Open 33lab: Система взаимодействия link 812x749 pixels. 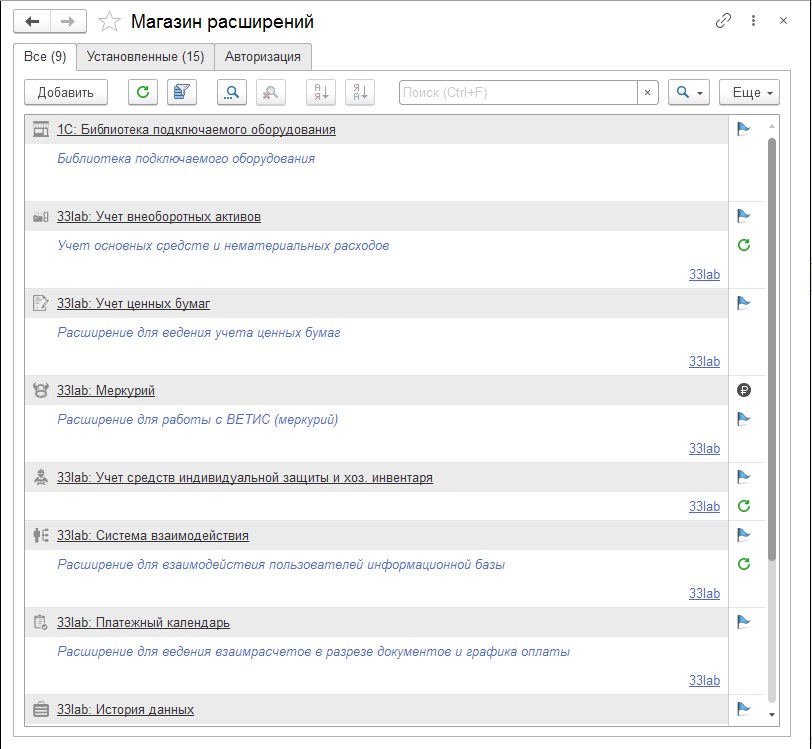[153, 536]
